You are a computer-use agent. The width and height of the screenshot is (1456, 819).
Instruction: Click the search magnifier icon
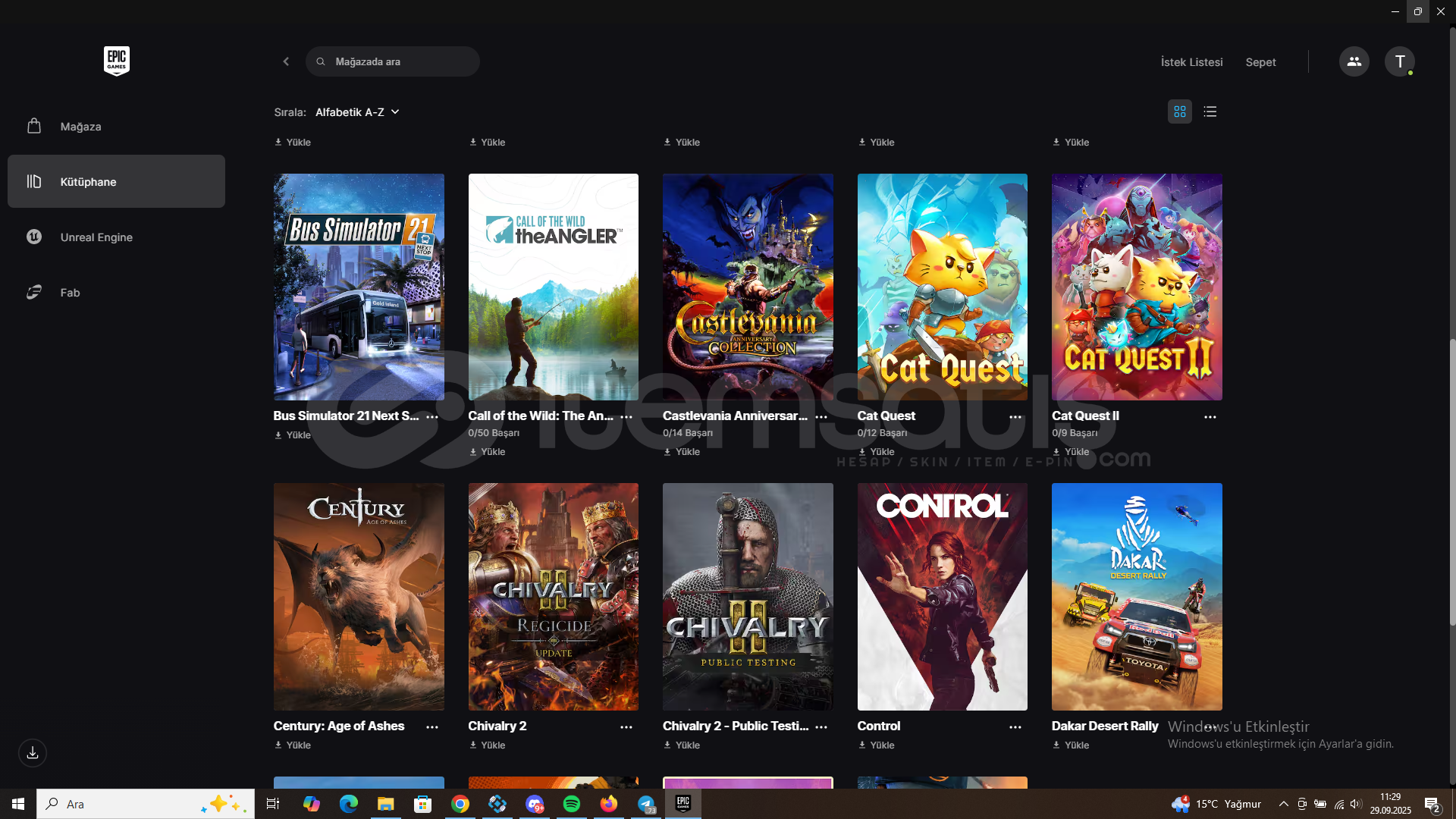321,61
